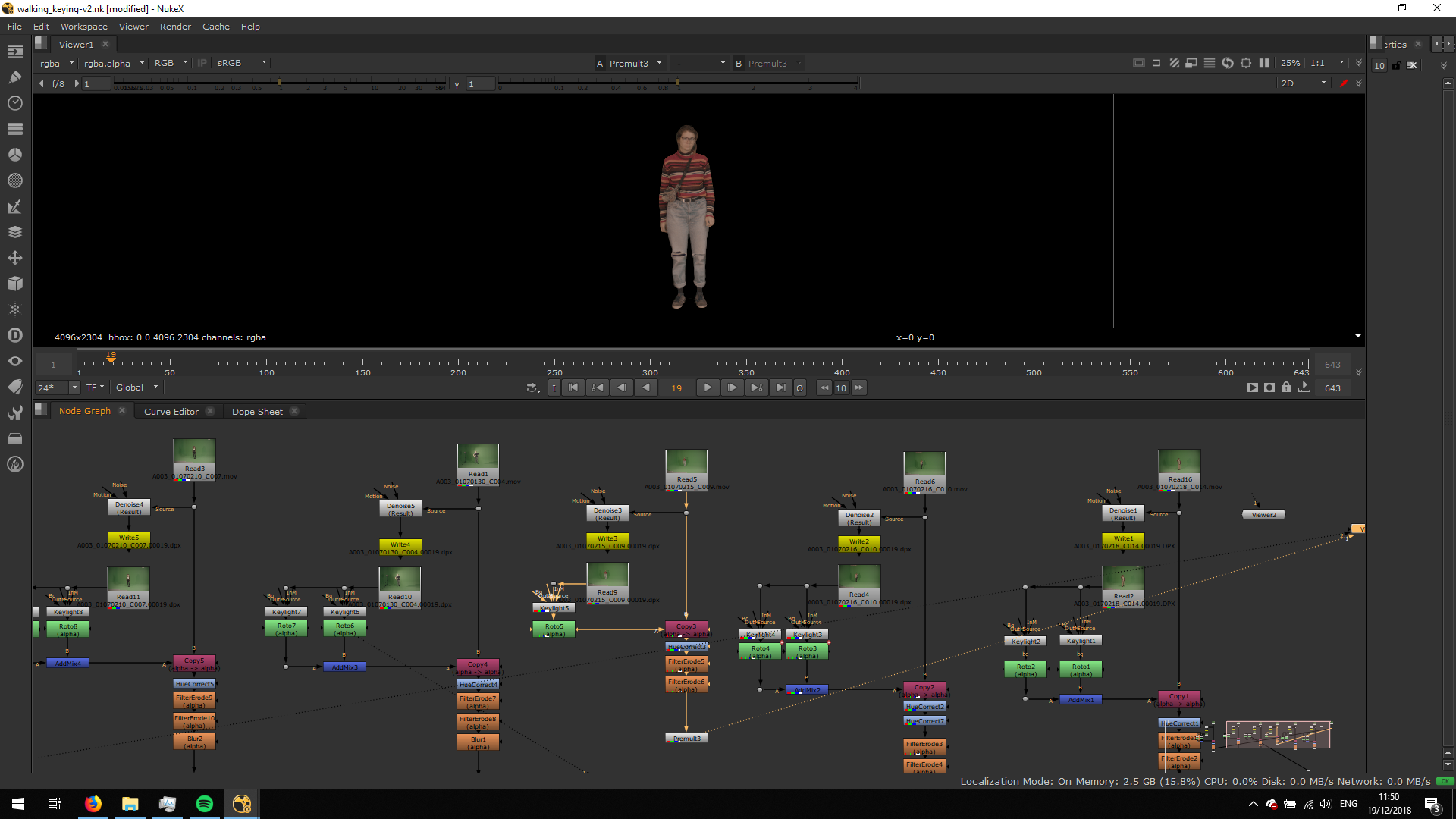Viewport: 1456px width, 819px height.
Task: Expand the 2D view mode dropdown
Action: click(1303, 83)
